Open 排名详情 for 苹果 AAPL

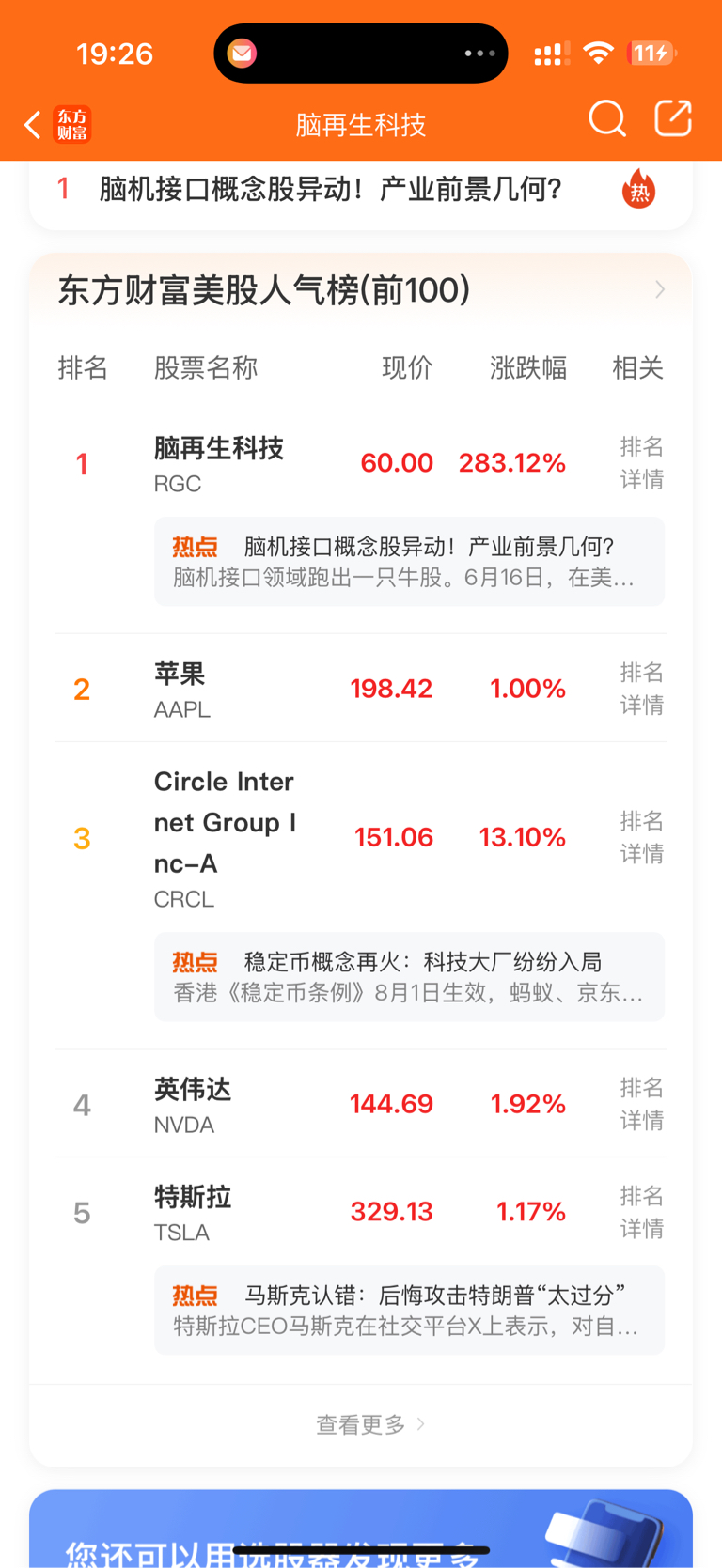tap(642, 689)
